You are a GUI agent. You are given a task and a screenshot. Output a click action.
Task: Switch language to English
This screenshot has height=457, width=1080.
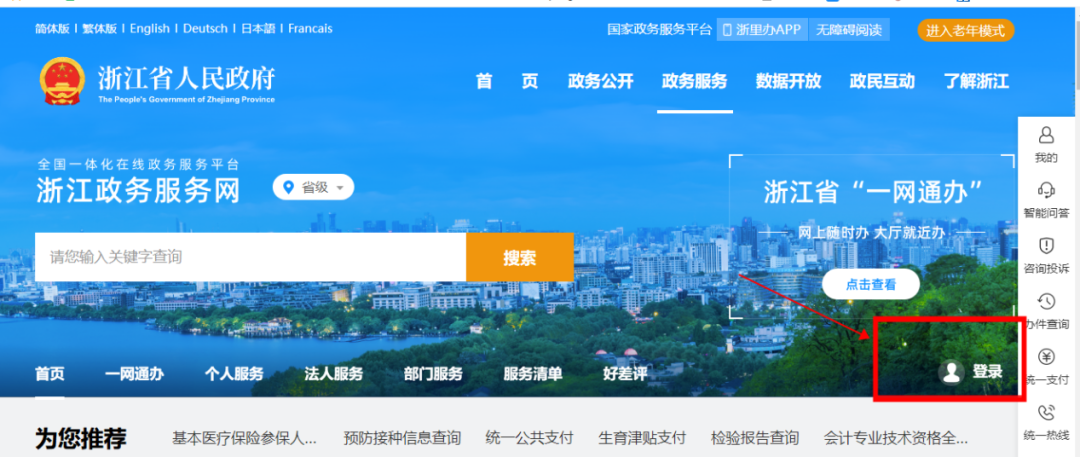coord(150,29)
